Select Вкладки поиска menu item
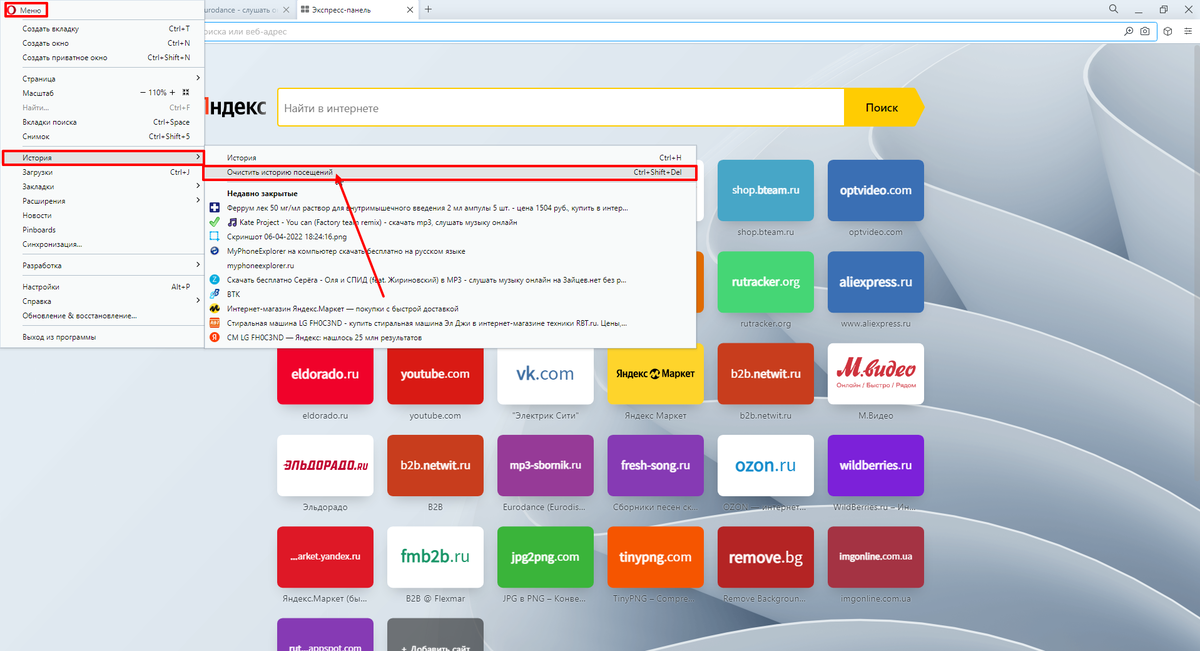Image resolution: width=1200 pixels, height=651 pixels. (x=102, y=122)
